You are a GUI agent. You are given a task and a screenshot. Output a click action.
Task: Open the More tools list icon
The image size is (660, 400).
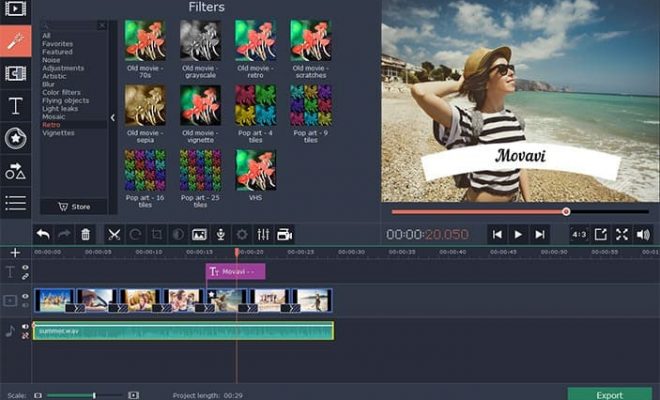pyautogui.click(x=15, y=203)
